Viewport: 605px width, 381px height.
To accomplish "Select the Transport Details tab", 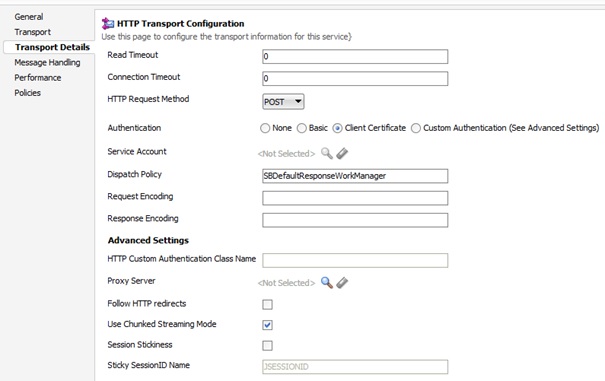I will click(x=52, y=47).
